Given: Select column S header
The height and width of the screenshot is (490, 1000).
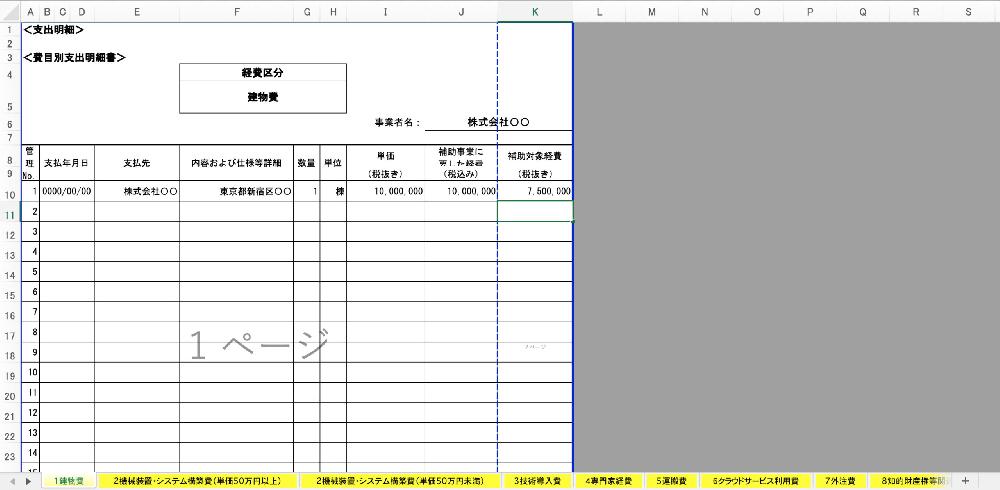Looking at the screenshot, I should pos(969,11).
